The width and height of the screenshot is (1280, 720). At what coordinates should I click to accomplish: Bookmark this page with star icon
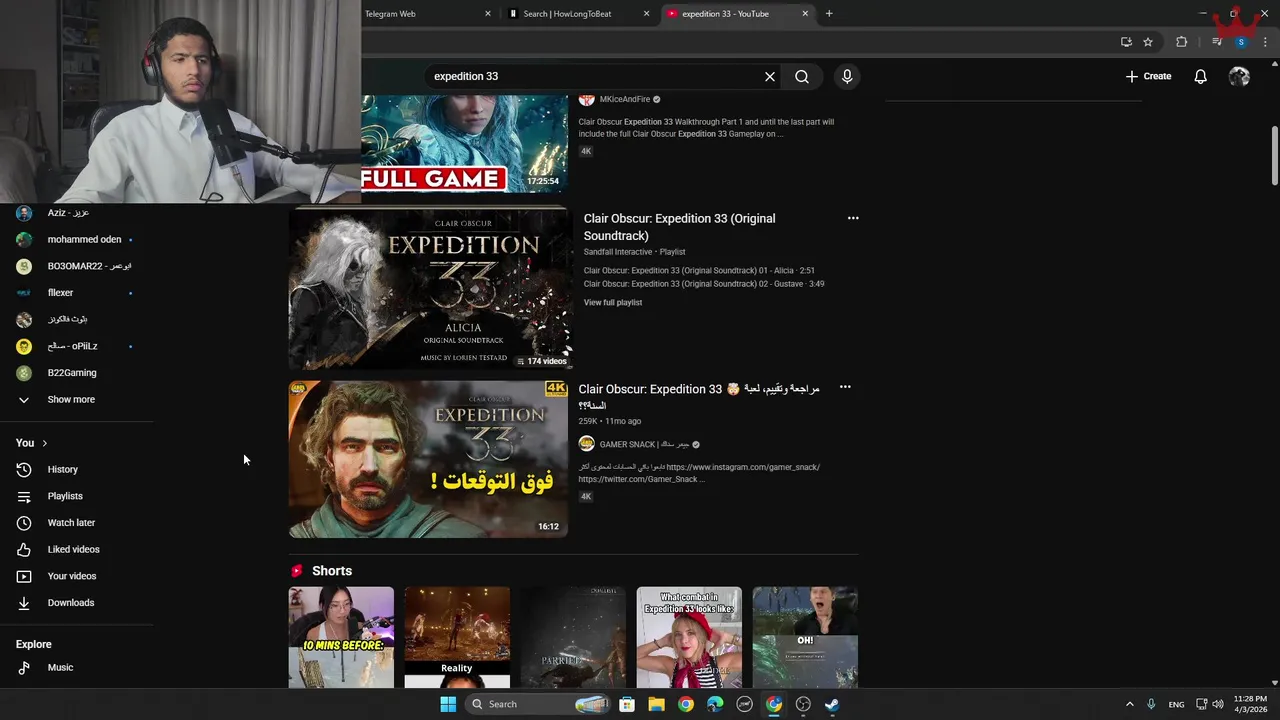1148,42
